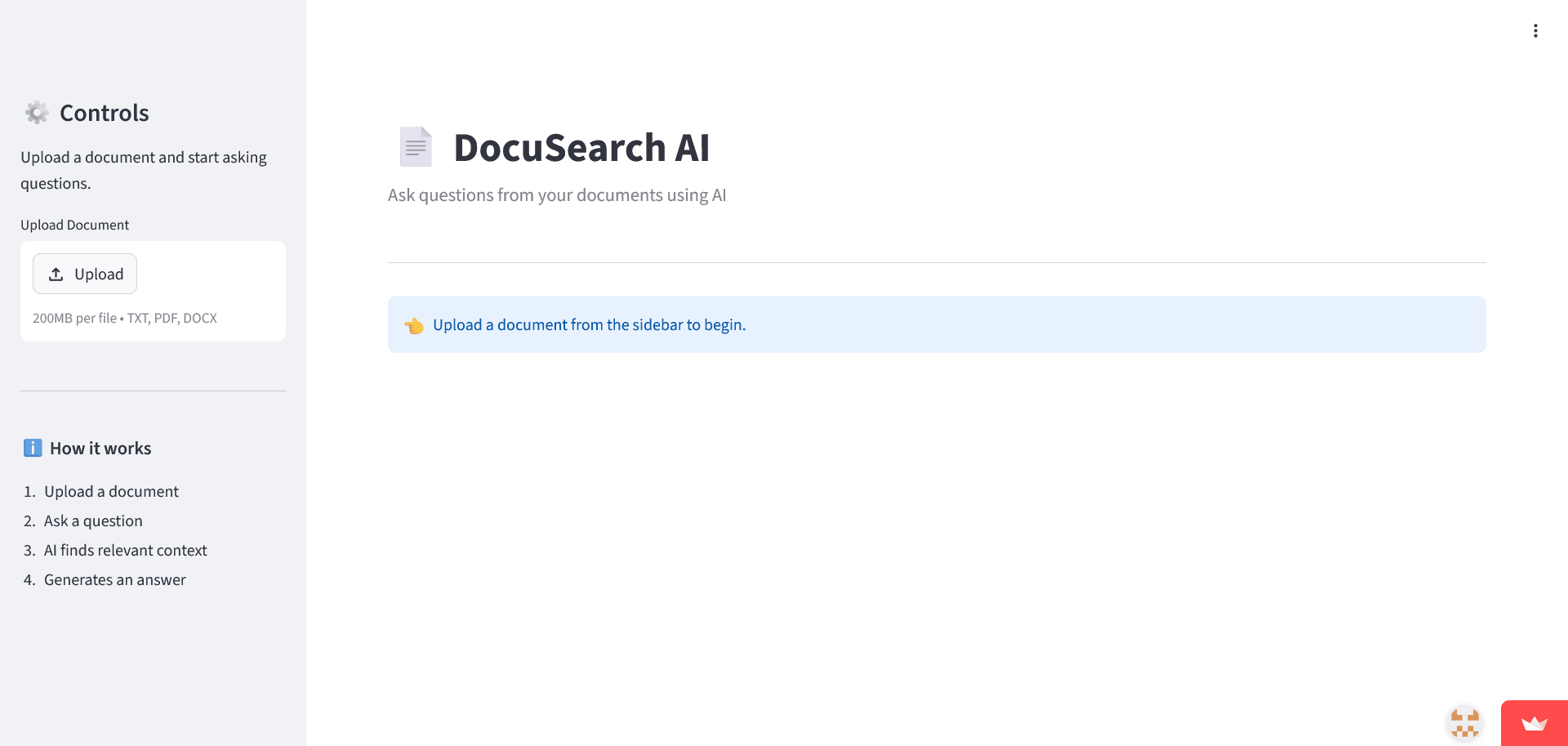Click the "200MB per file • TXT, PDF, DOCX" text
1568x746 pixels.
tap(125, 318)
